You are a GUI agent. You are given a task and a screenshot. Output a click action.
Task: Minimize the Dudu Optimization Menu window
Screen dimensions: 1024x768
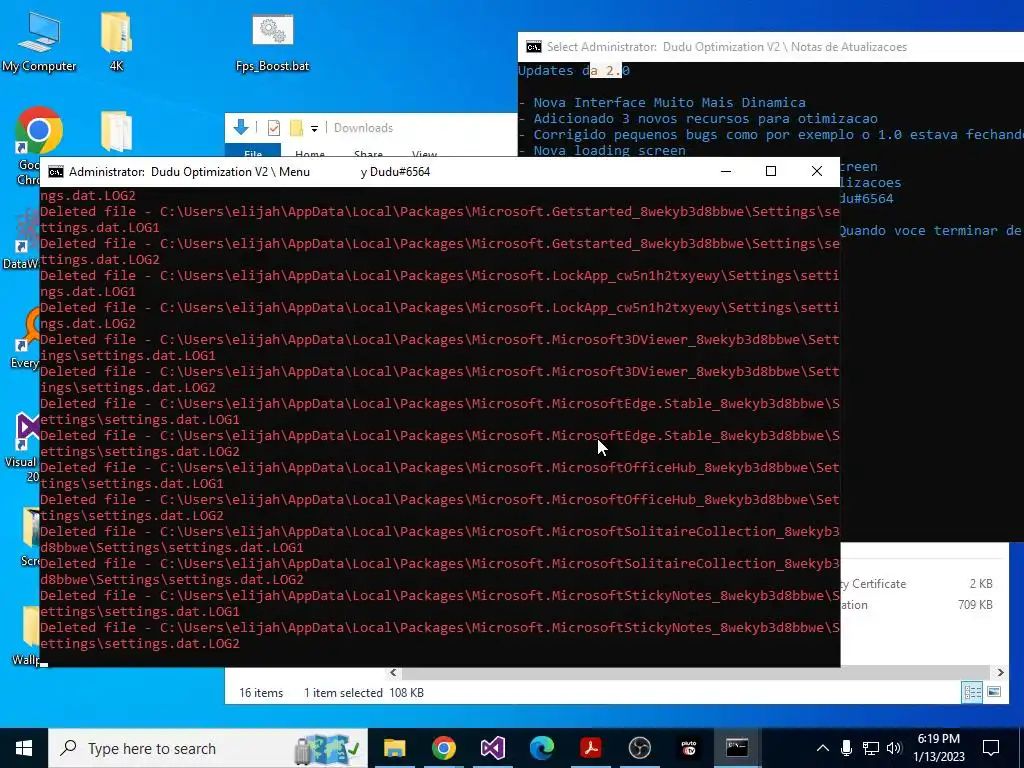tap(726, 171)
